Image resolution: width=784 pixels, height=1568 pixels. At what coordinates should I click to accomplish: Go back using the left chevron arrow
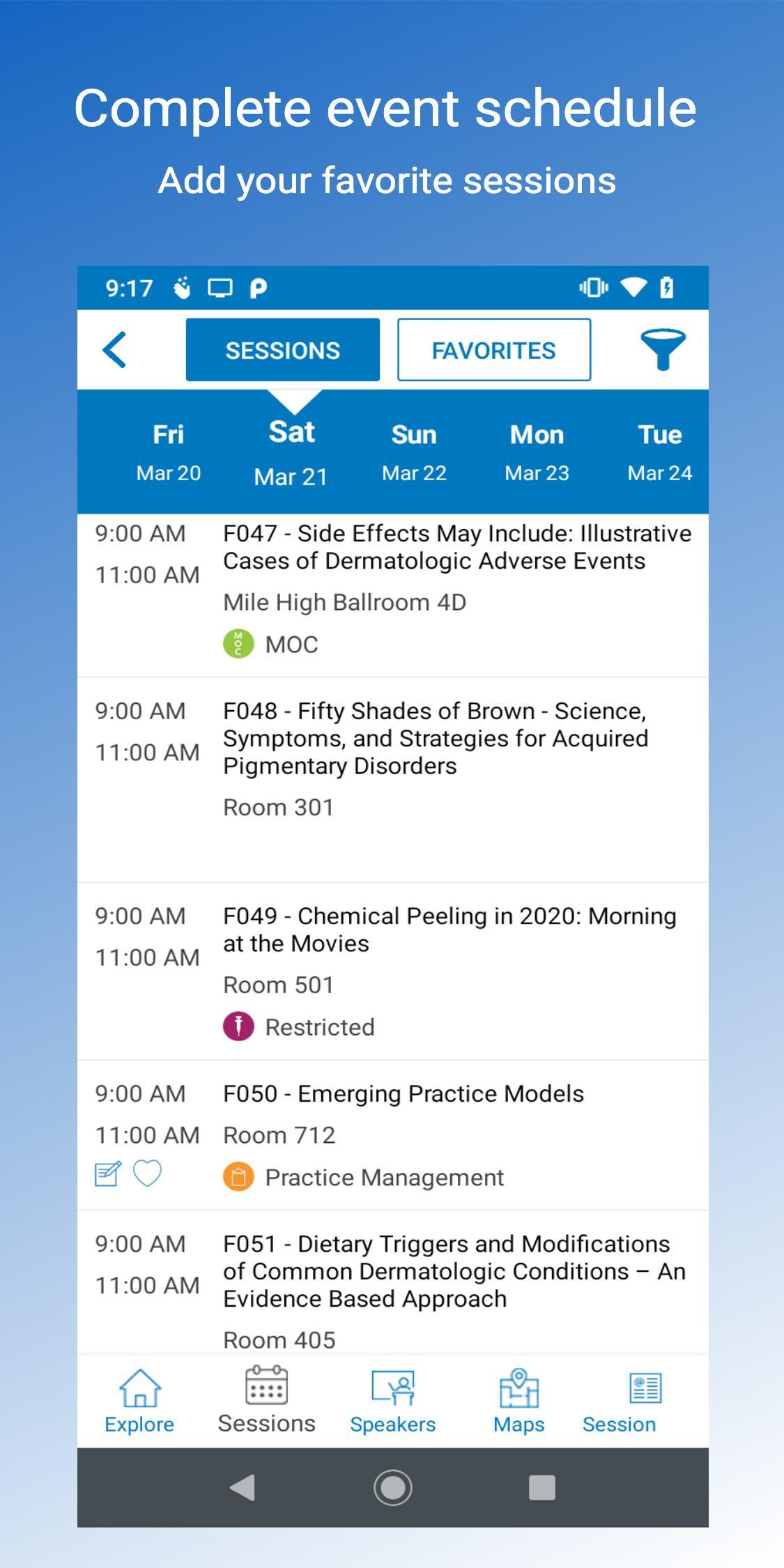(x=115, y=349)
